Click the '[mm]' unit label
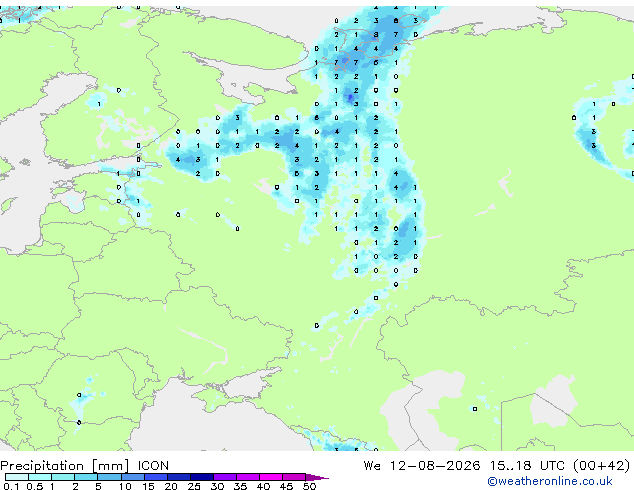This screenshot has width=634, height=490. (x=110, y=466)
